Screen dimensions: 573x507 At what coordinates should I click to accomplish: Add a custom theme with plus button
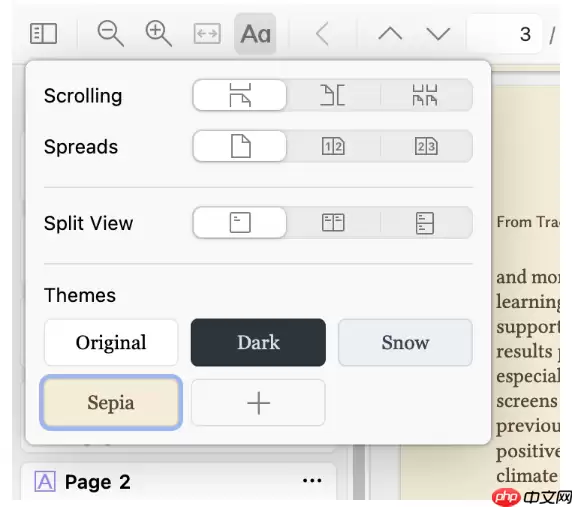[x=258, y=403]
